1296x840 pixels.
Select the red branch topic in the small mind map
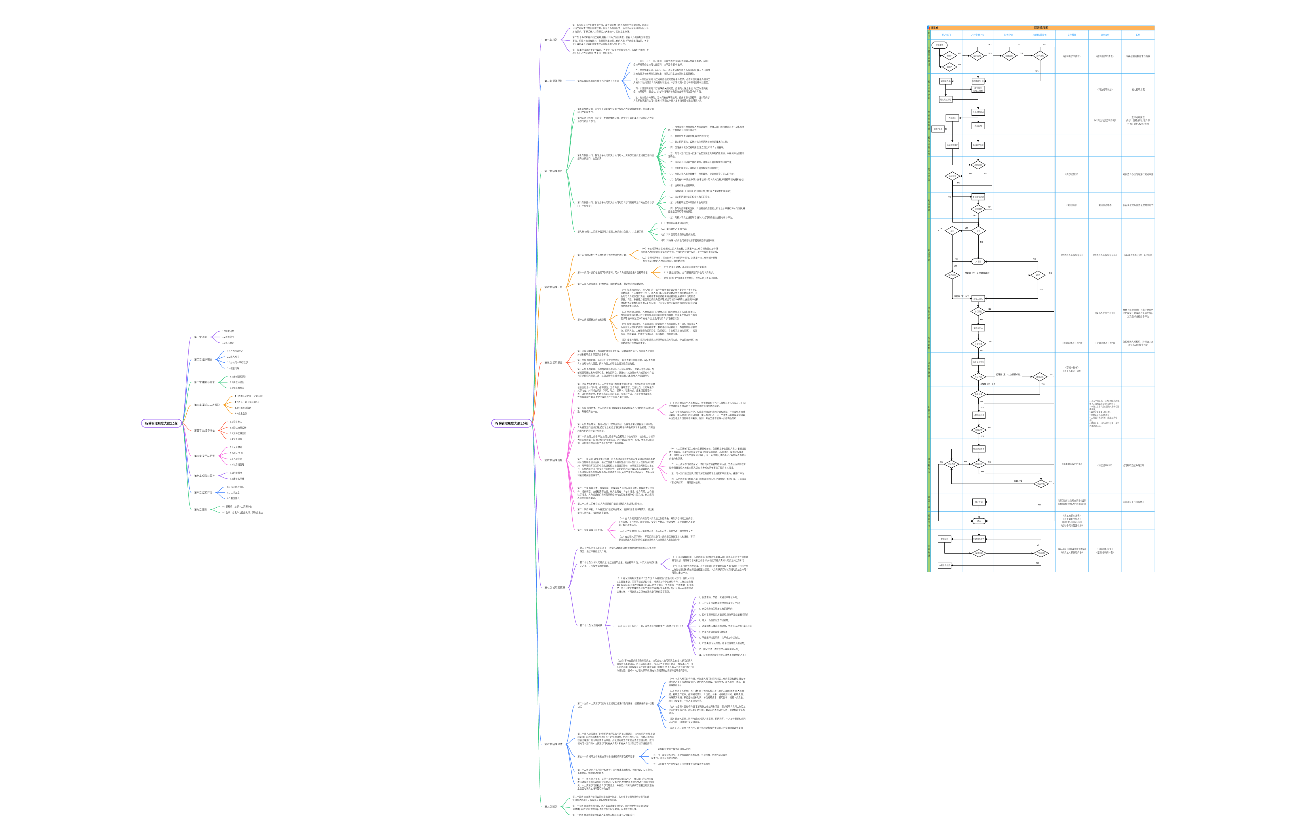[204, 431]
